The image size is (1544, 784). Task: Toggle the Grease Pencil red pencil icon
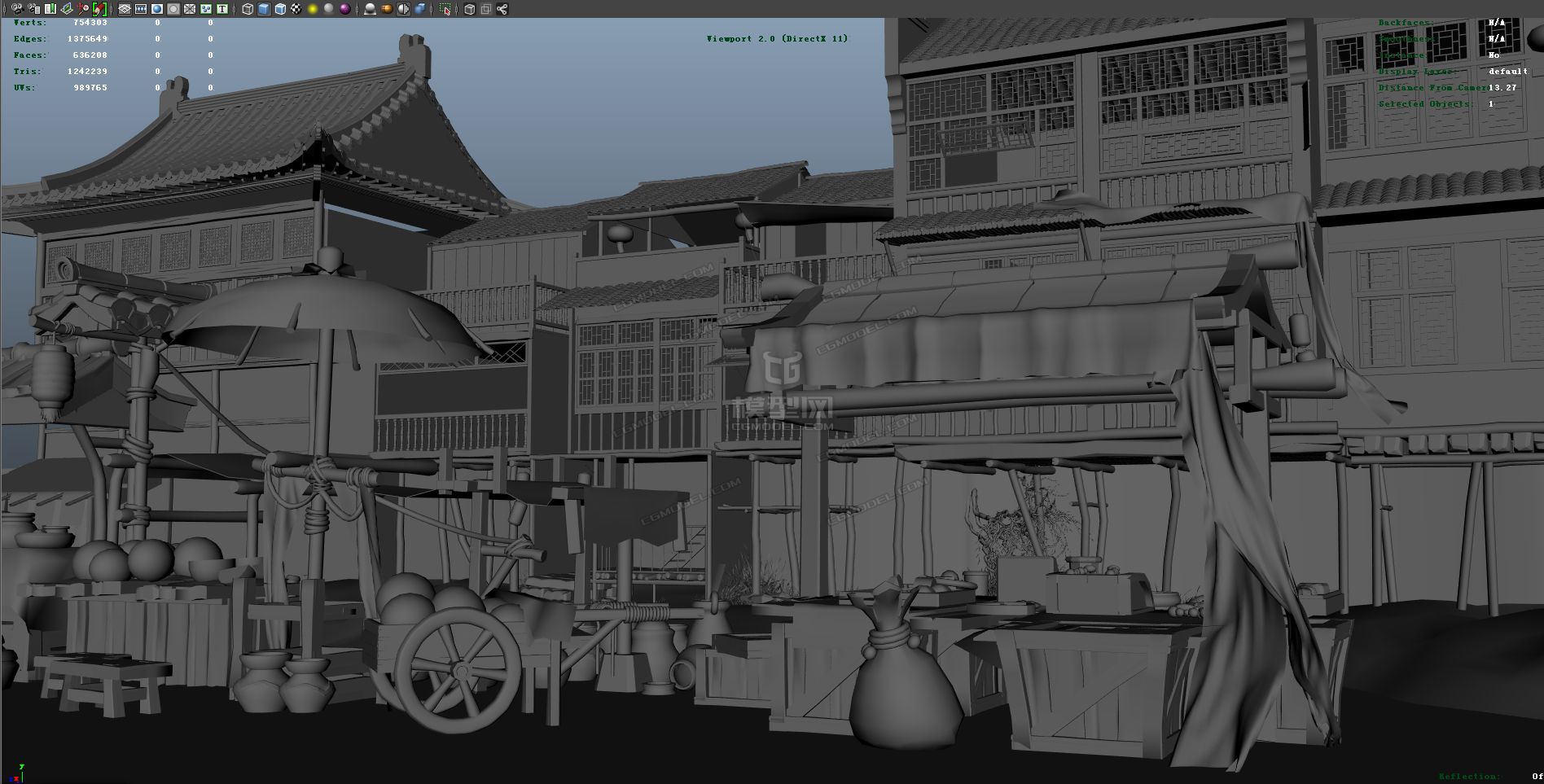point(99,9)
